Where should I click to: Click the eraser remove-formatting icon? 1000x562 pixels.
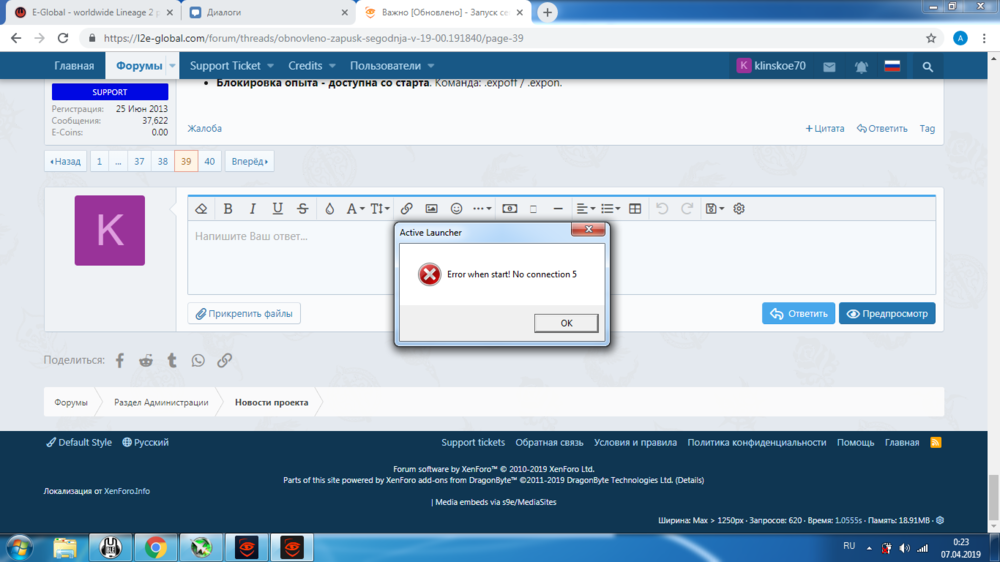[x=201, y=209]
